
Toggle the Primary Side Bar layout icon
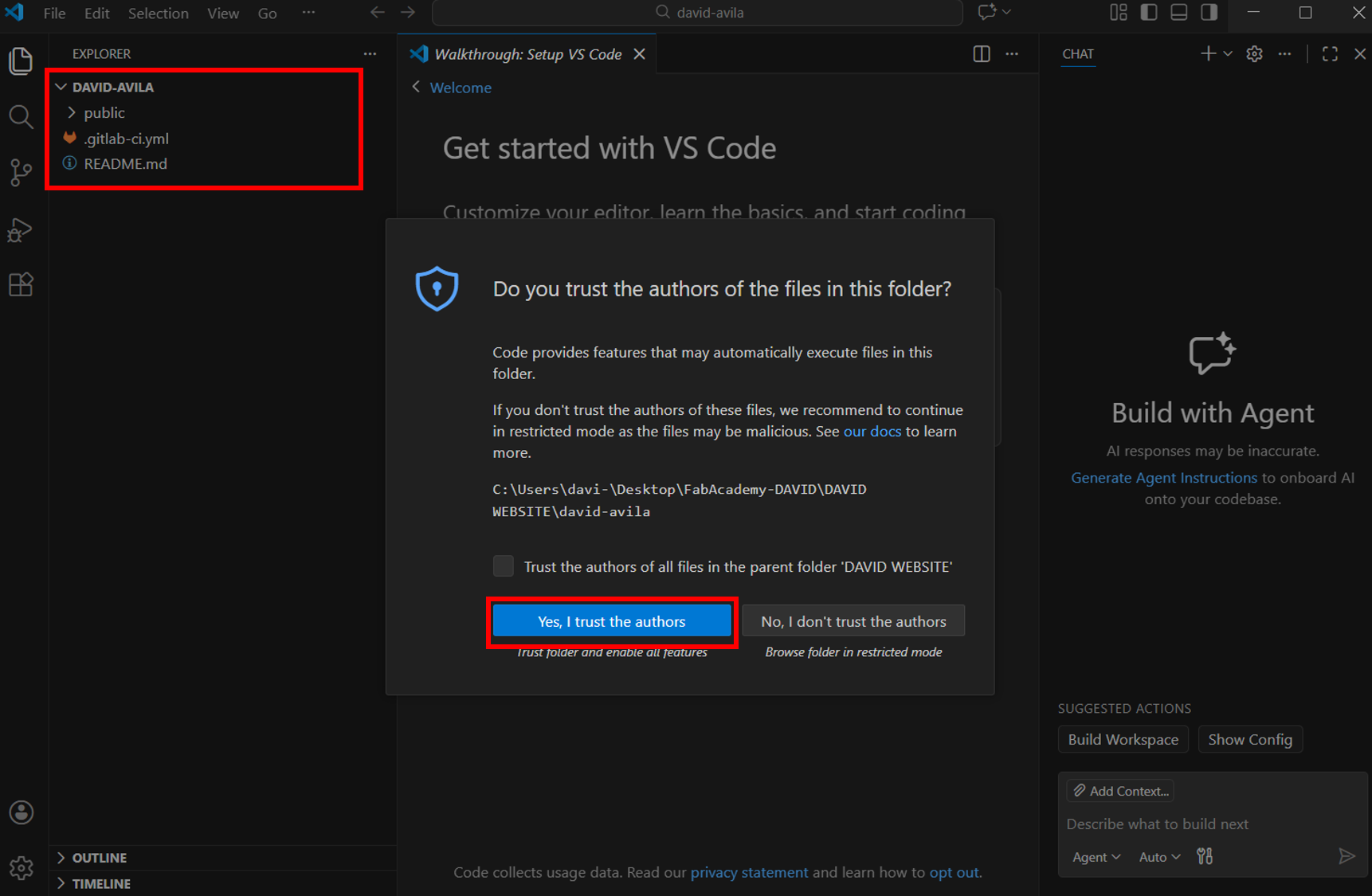(1149, 12)
